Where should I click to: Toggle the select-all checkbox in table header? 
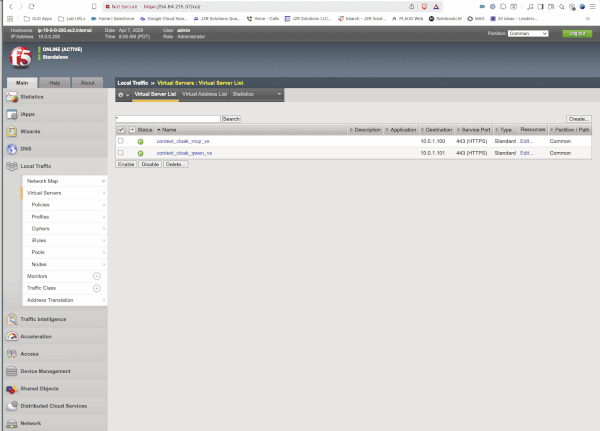click(x=121, y=130)
